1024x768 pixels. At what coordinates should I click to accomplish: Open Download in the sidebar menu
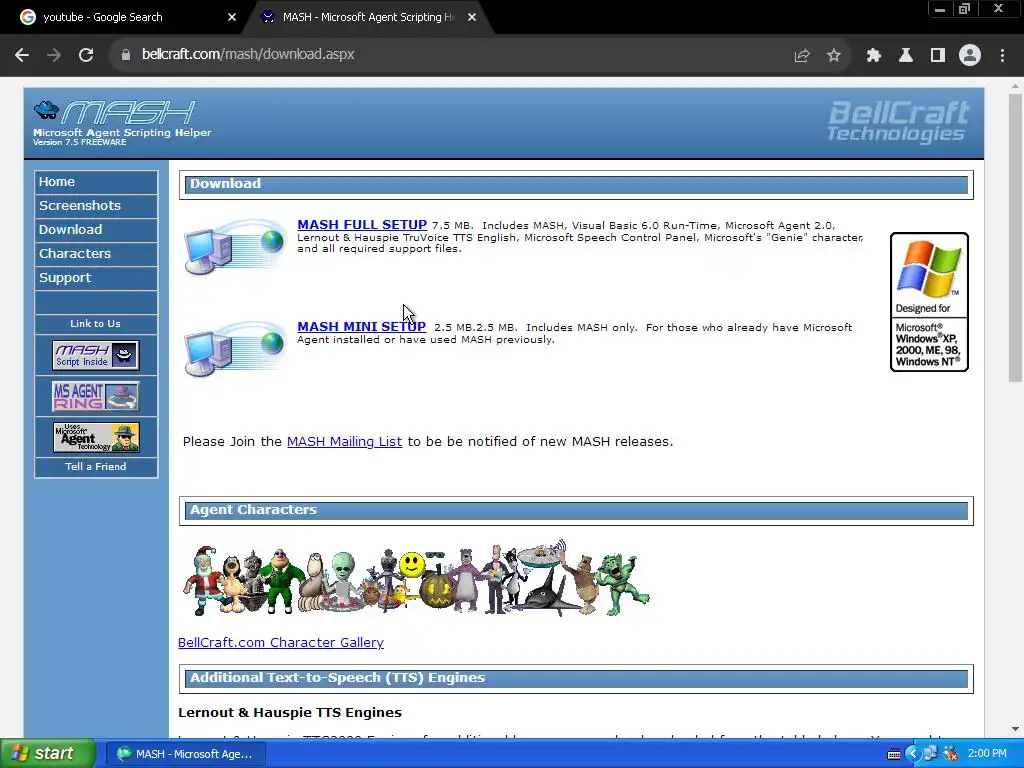point(96,230)
